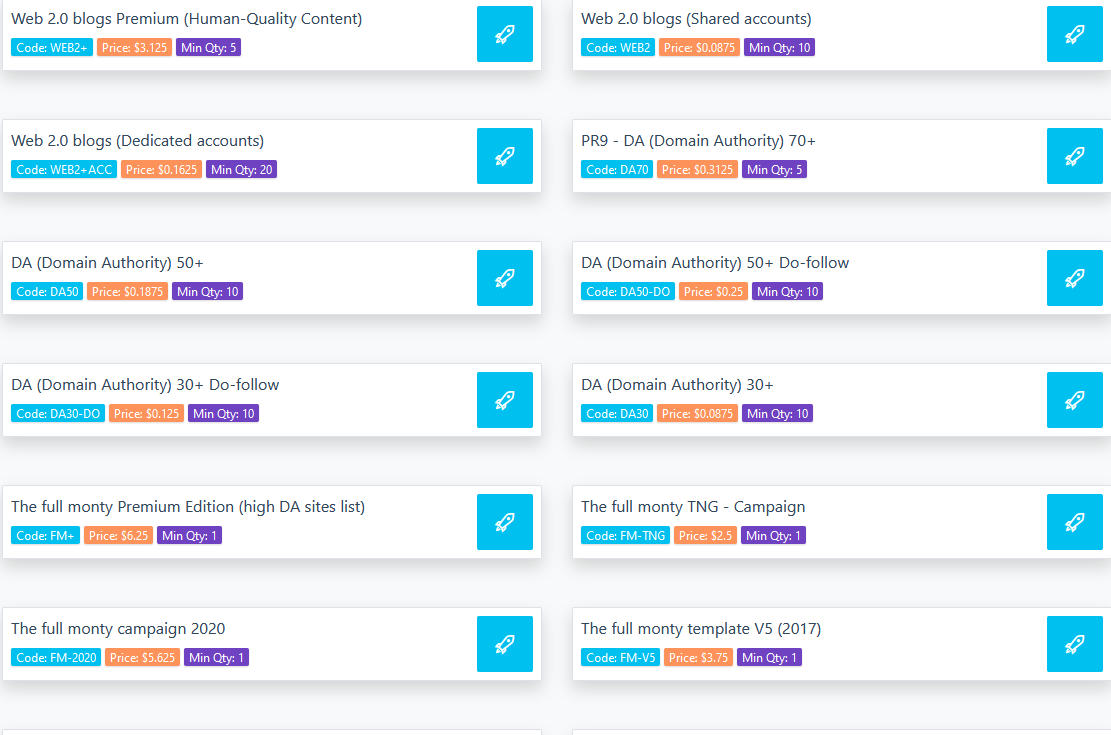Click the rocket beside code DA30
This screenshot has height=735, width=1111.
coord(1074,400)
